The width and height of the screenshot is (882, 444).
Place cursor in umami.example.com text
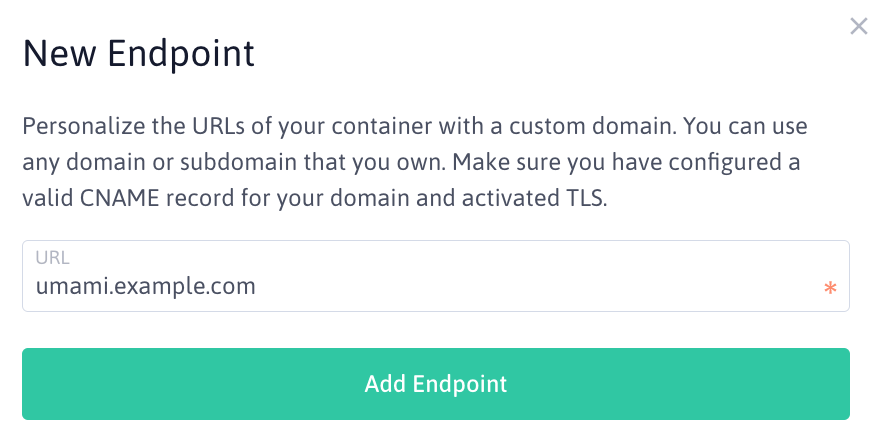coord(146,286)
